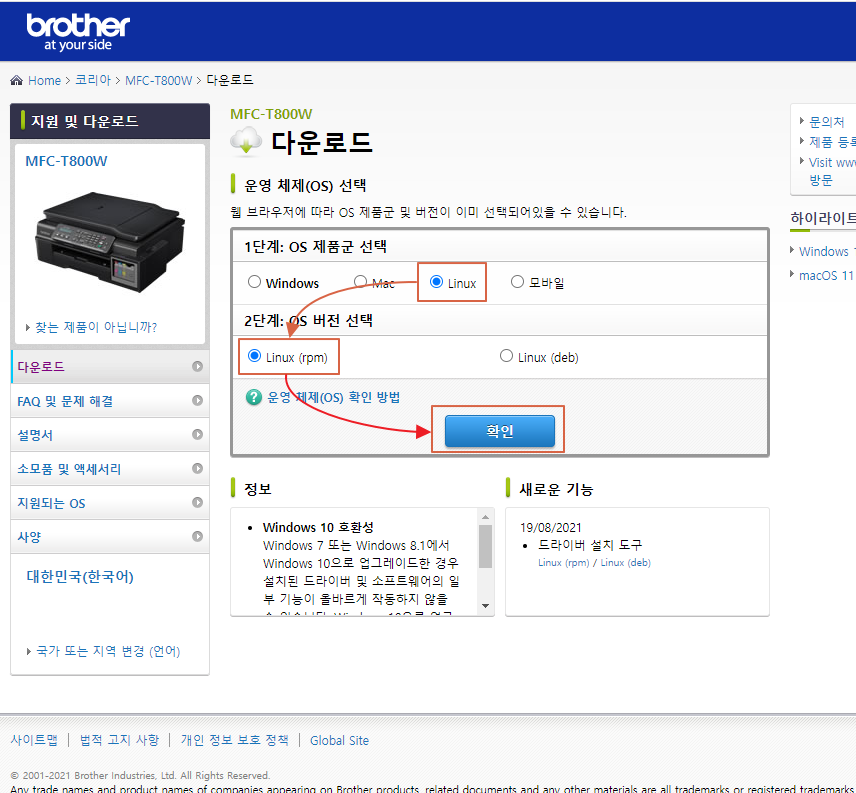This screenshot has width=856, height=793.
Task: Click the MFC-T800W printer product image
Action: pos(110,241)
